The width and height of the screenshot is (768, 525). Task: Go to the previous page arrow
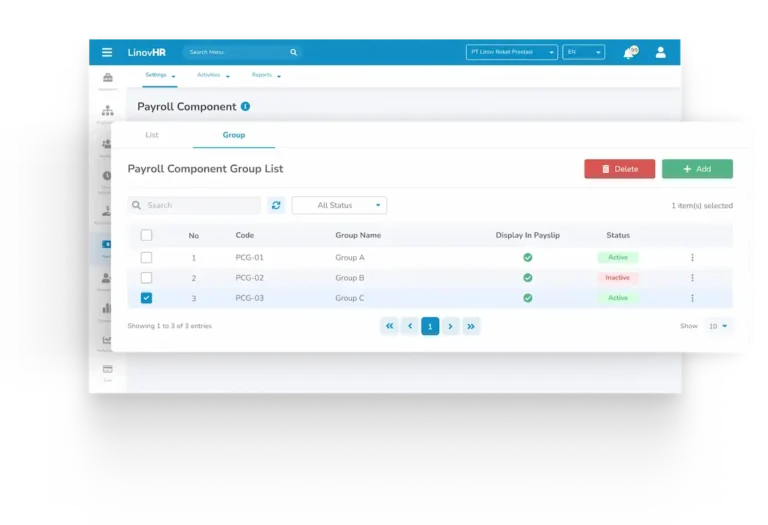410,326
